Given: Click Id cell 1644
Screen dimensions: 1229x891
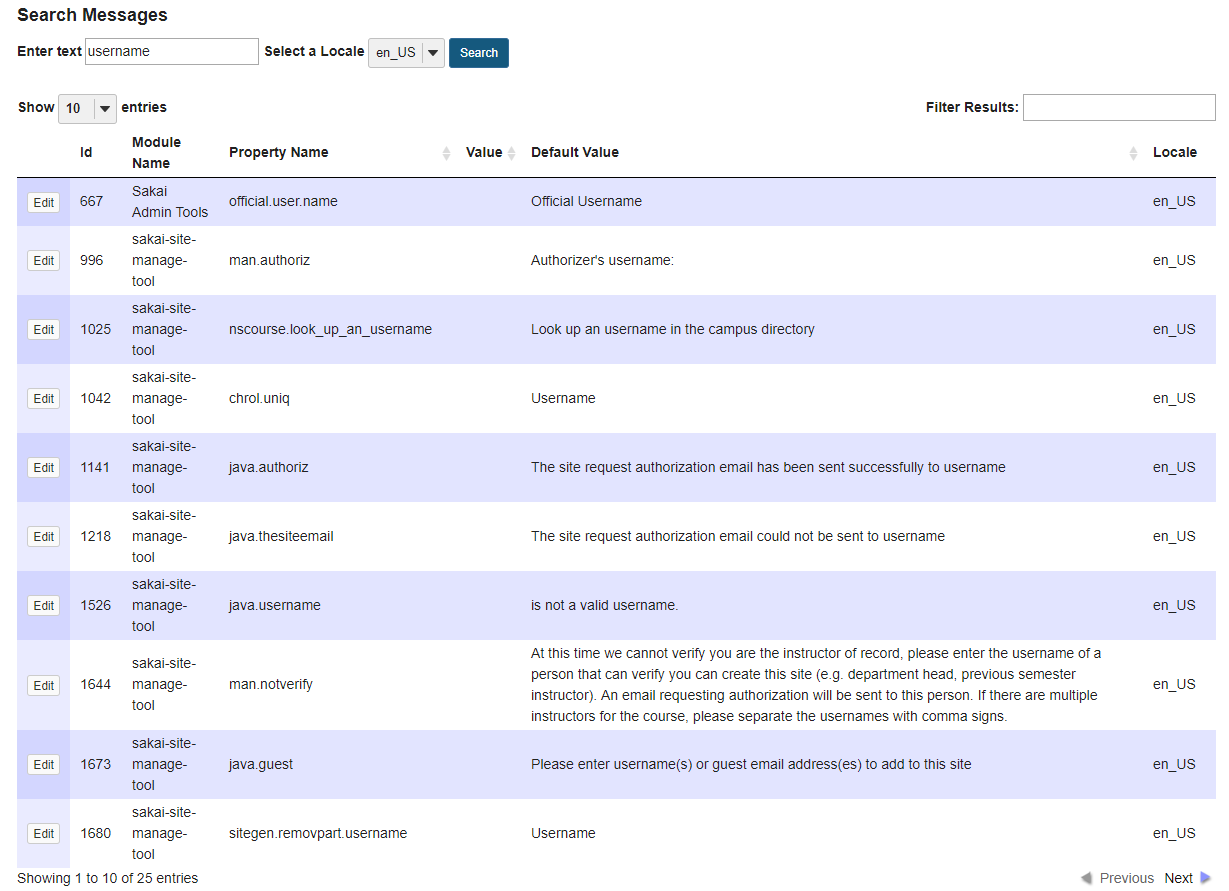Looking at the screenshot, I should pos(95,684).
